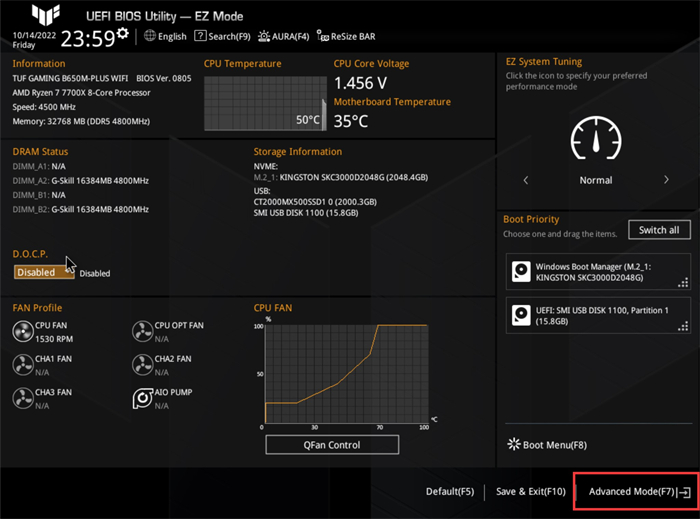
Task: Click Windows Boot Manager disk icon
Action: coord(521,272)
